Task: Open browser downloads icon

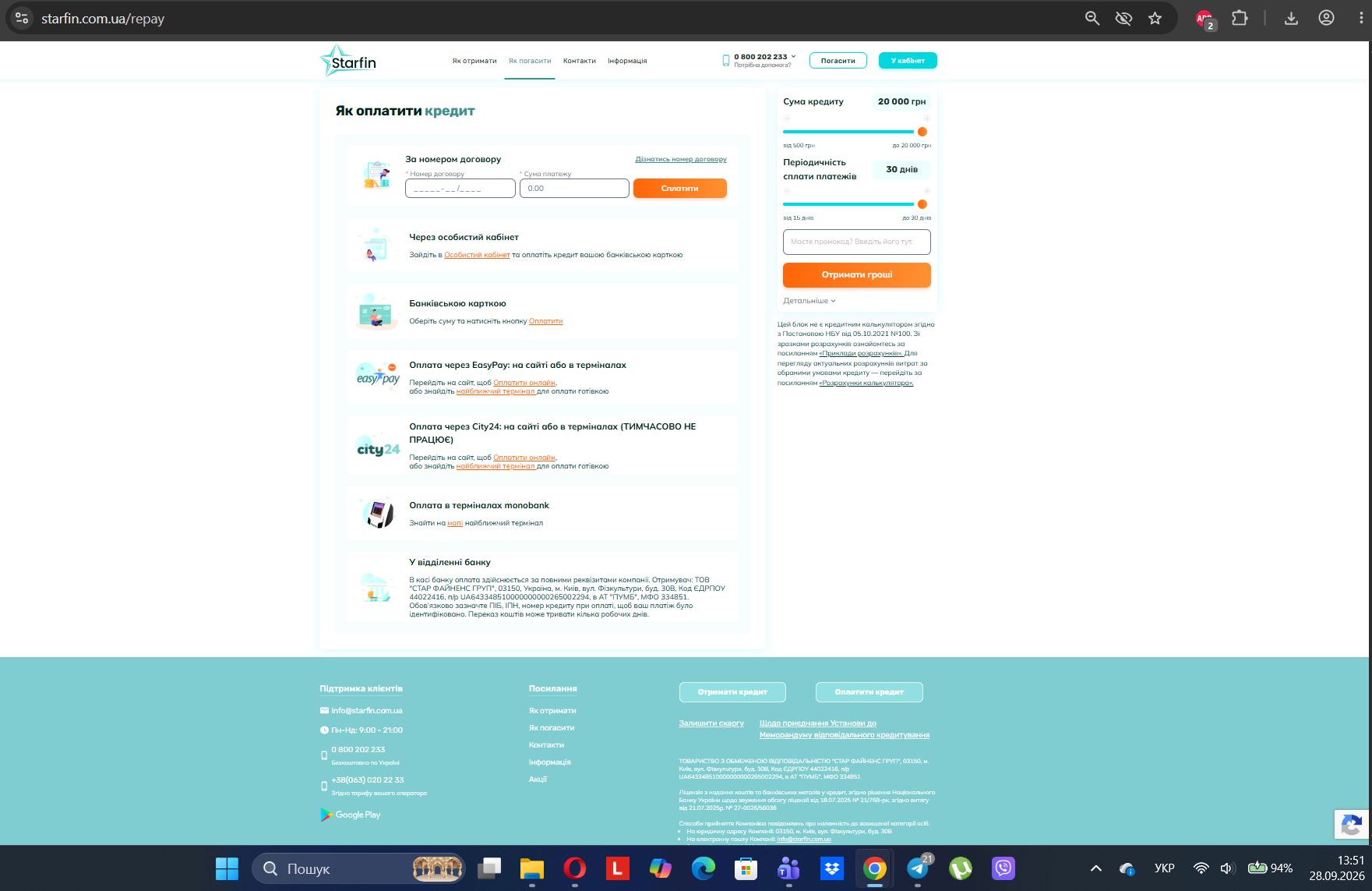Action: pyautogui.click(x=1291, y=18)
